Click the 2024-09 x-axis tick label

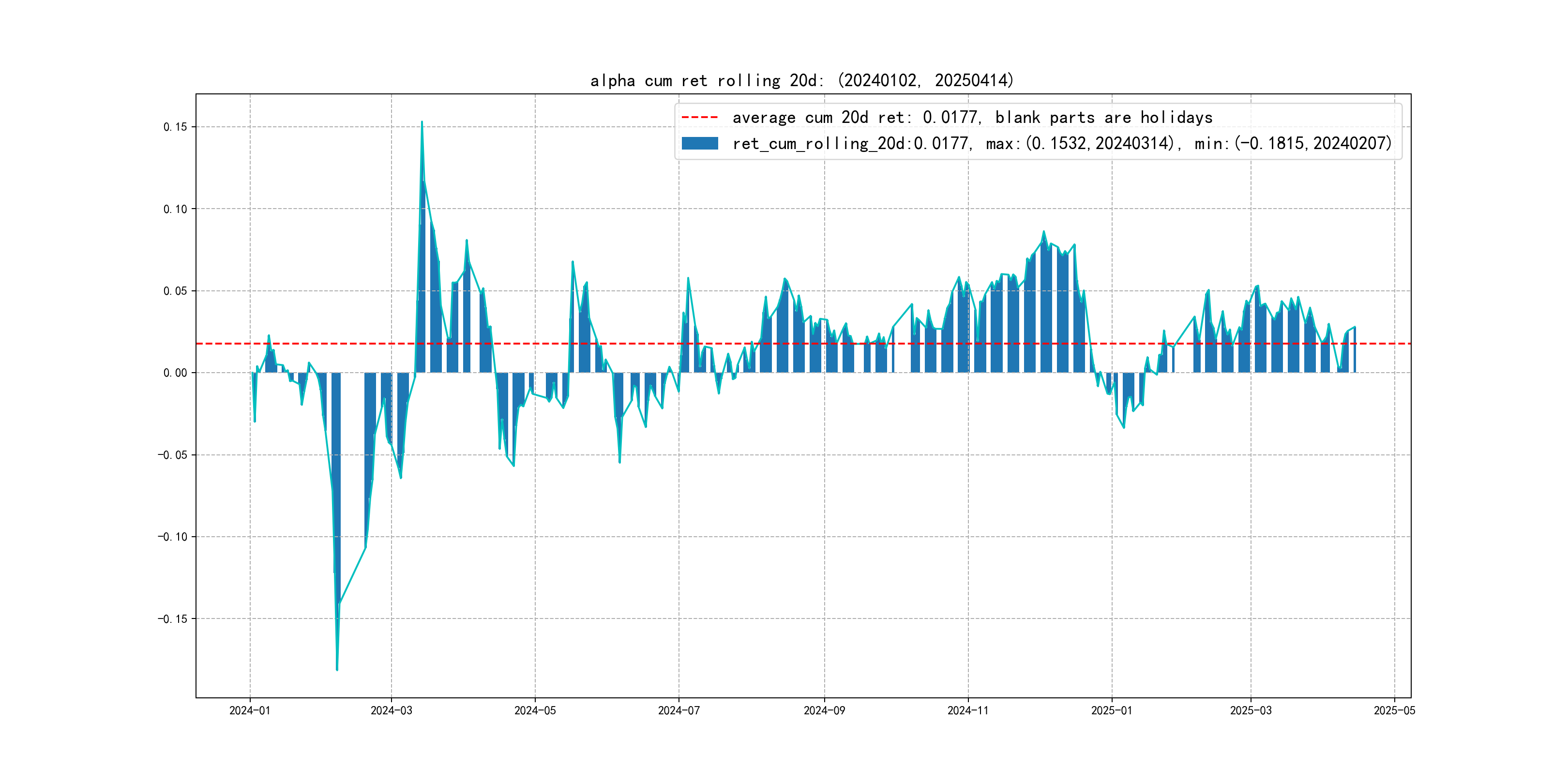pos(824,710)
